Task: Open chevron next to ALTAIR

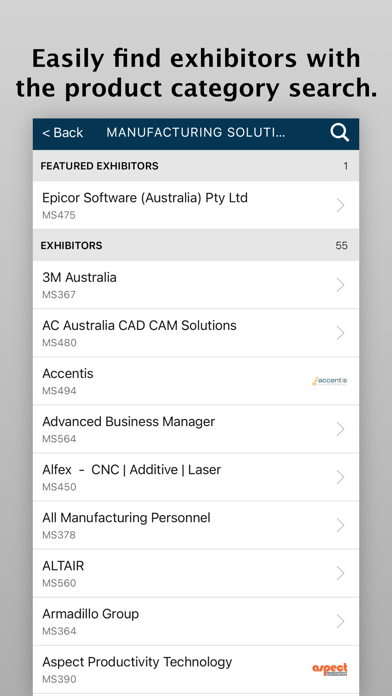Action: (x=341, y=573)
